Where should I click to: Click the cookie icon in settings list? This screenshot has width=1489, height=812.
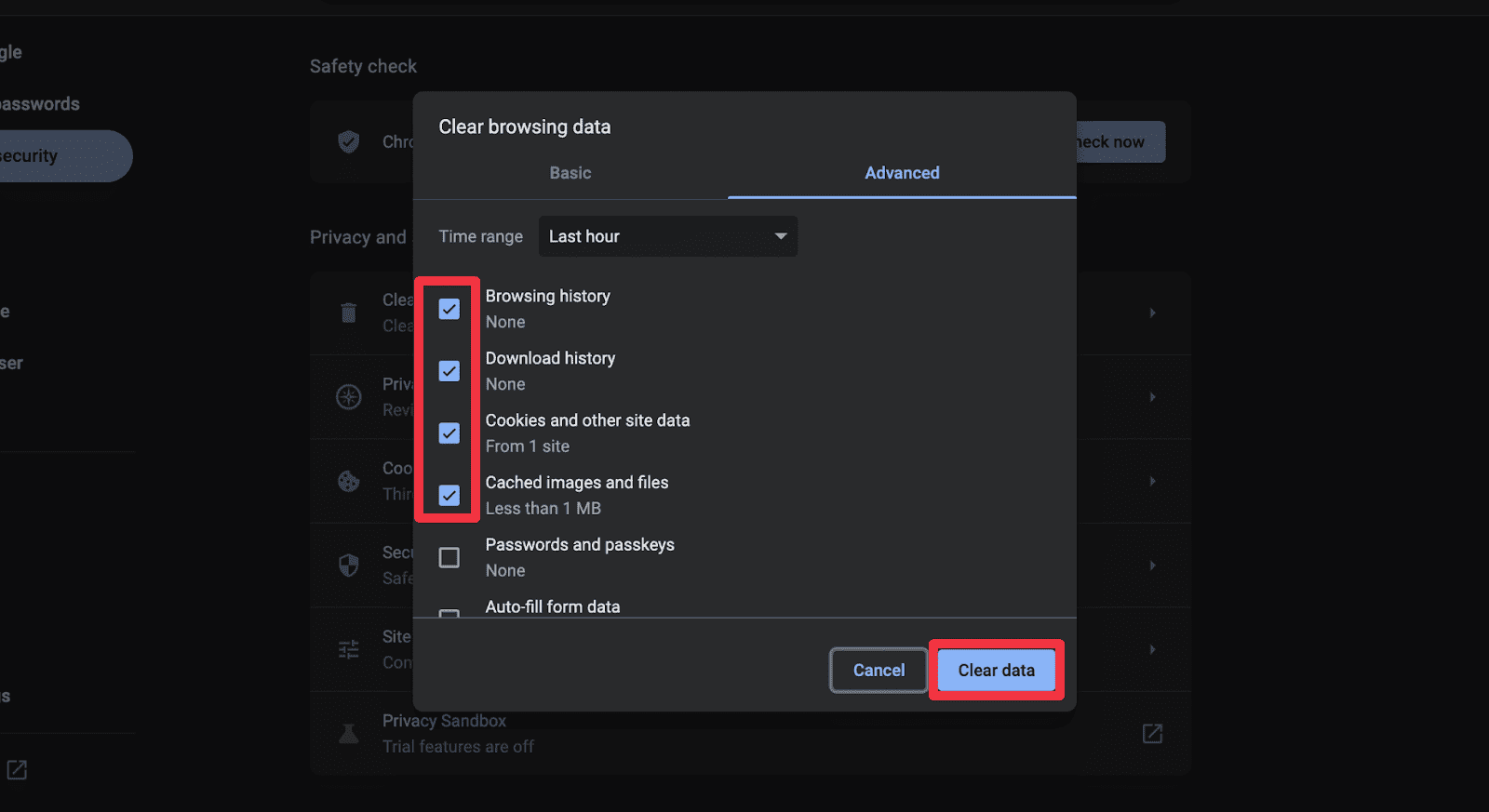(x=349, y=481)
